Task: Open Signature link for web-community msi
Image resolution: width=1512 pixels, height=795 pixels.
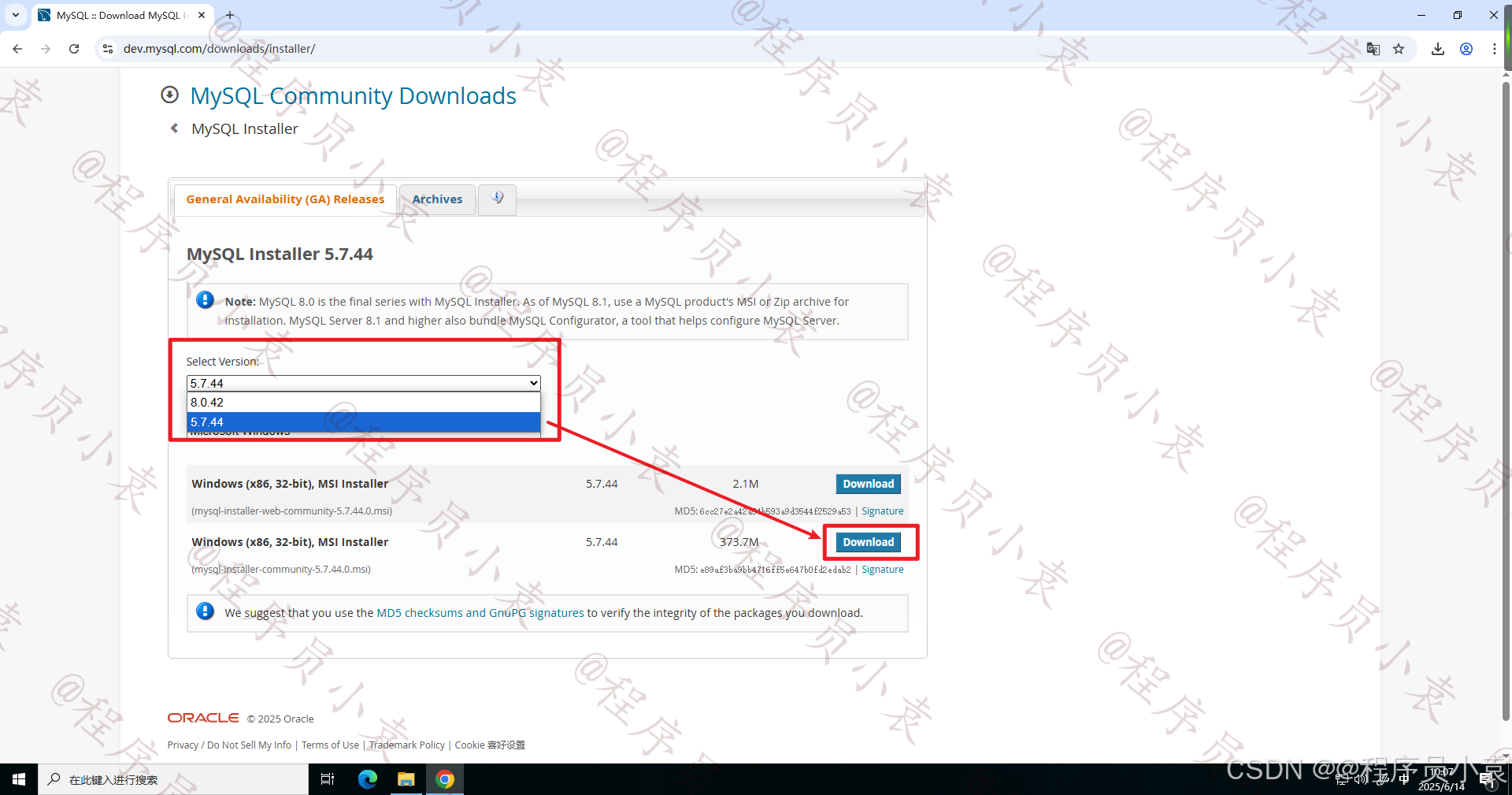Action: [x=882, y=511]
